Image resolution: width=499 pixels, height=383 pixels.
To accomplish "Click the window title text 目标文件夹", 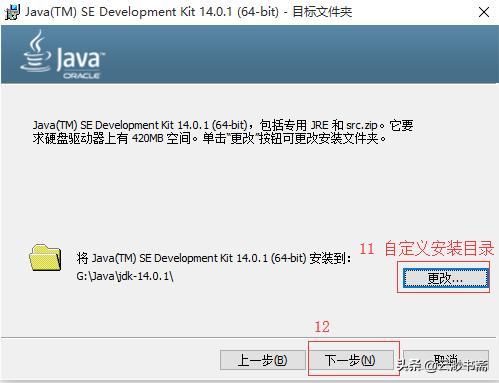I will 322,12.
